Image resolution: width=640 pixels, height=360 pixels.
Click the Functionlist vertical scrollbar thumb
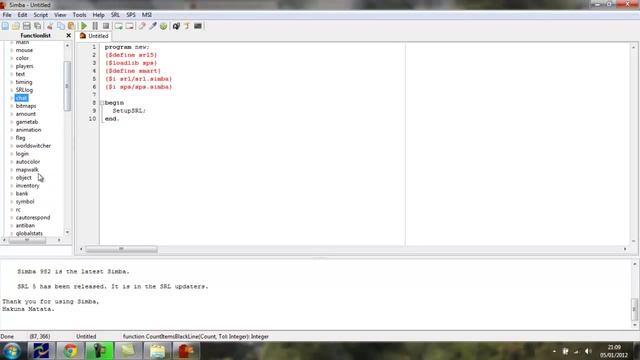point(67,86)
